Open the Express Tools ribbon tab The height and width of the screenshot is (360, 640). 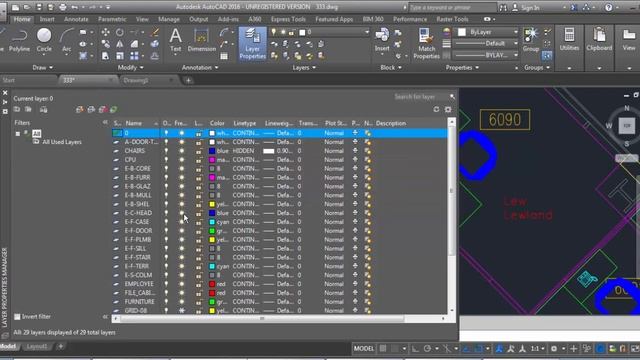click(x=288, y=19)
